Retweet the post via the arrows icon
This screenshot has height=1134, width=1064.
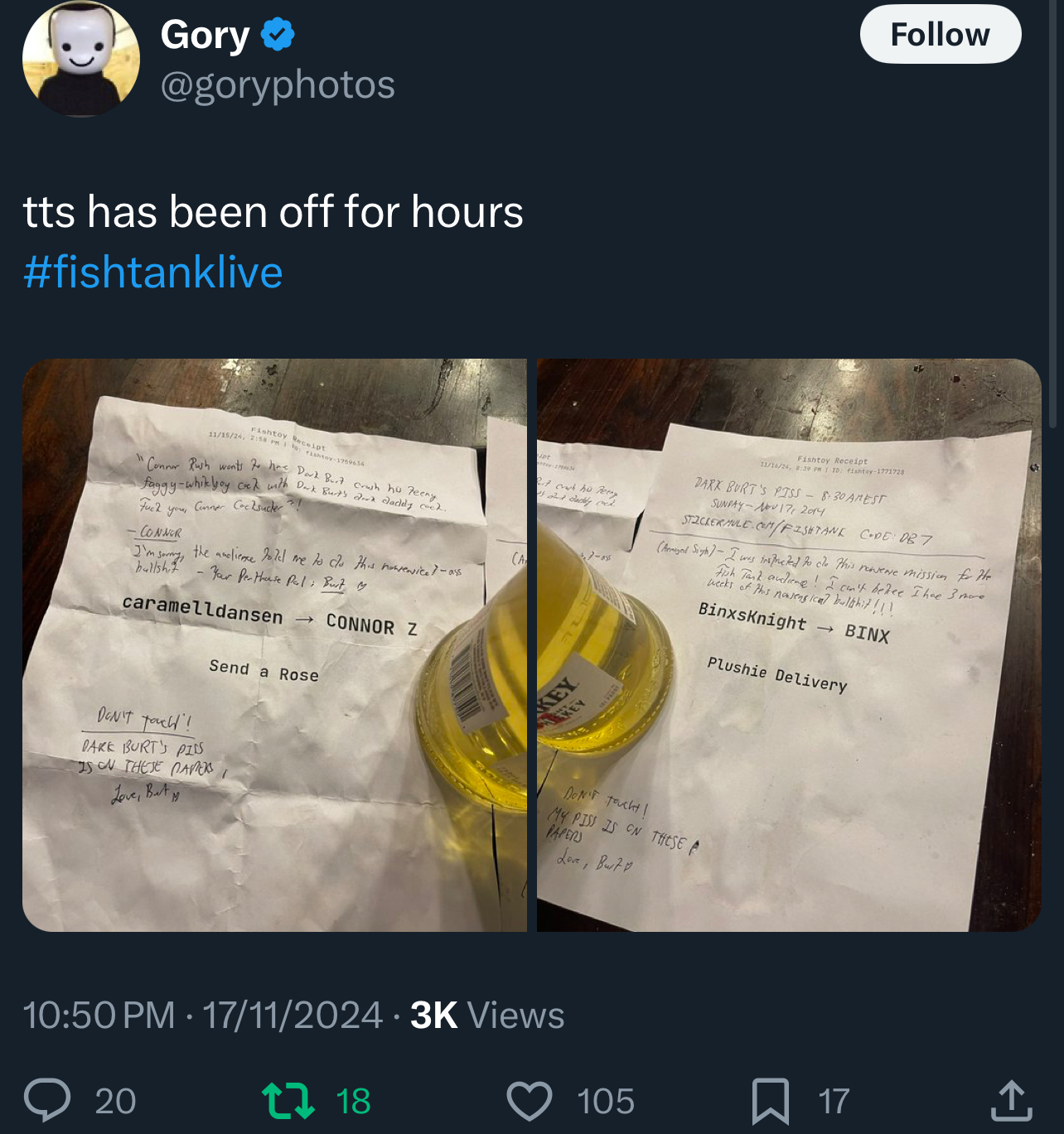288,1101
